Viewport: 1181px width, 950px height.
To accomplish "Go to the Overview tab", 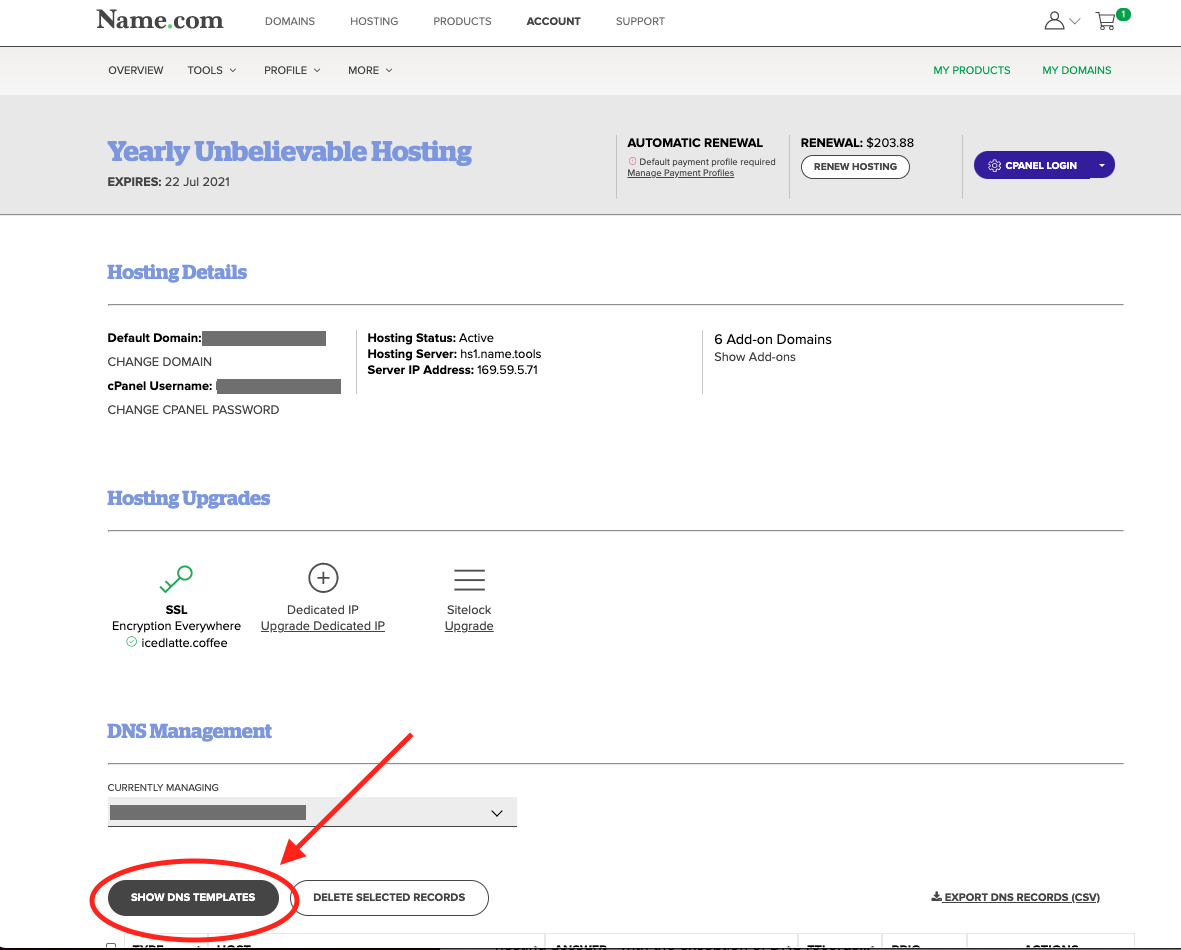I will [x=136, y=70].
